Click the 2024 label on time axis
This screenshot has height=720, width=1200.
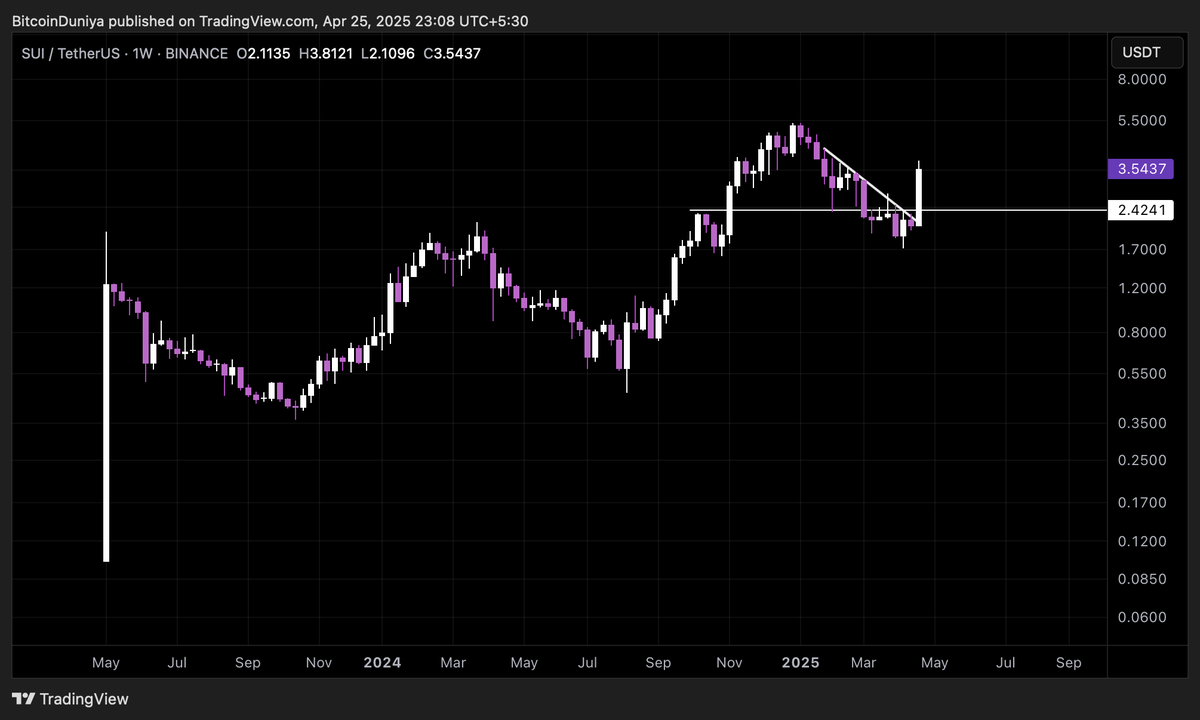click(382, 662)
